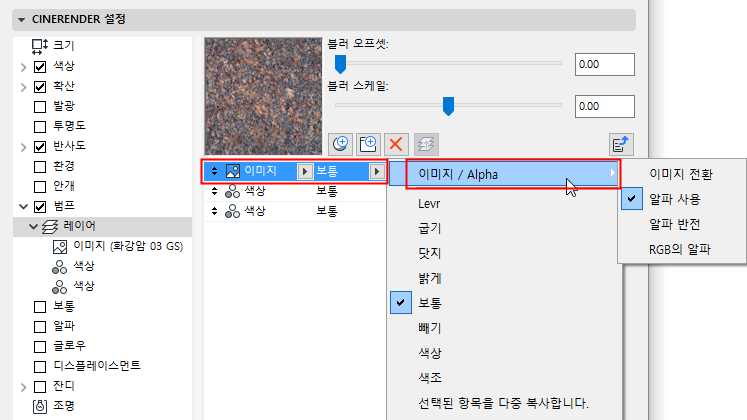
Task: Select 알파 반전 submenu option
Action: click(675, 224)
